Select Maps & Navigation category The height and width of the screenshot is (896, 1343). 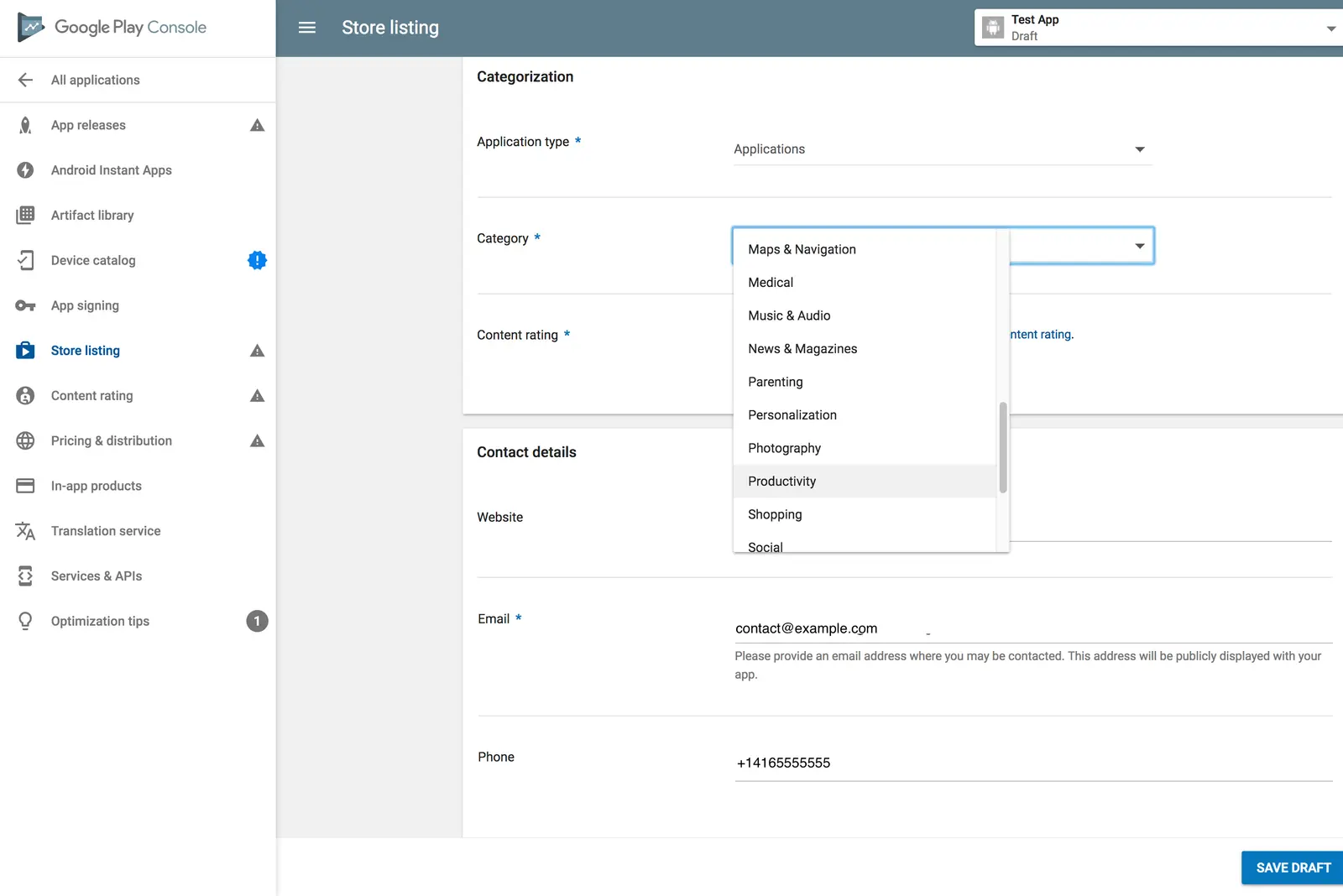[865, 249]
